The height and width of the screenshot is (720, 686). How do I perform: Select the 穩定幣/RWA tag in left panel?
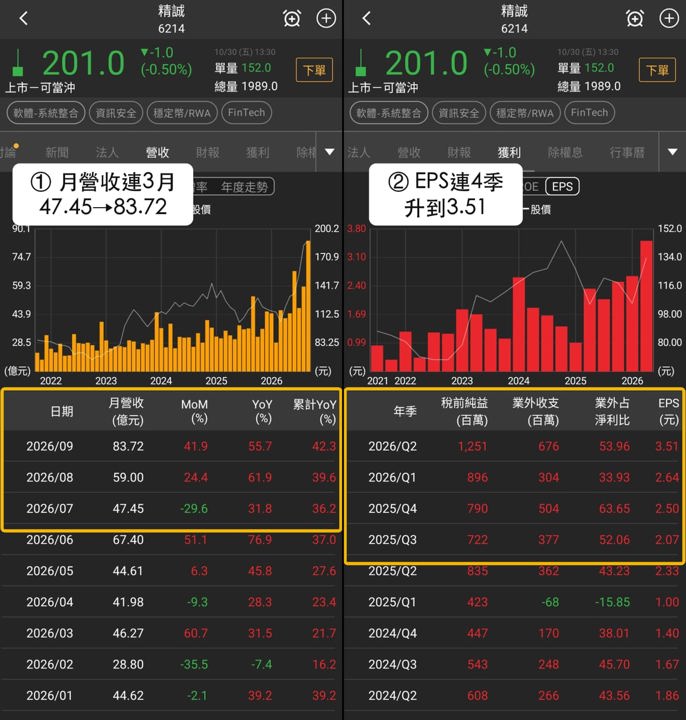point(182,113)
